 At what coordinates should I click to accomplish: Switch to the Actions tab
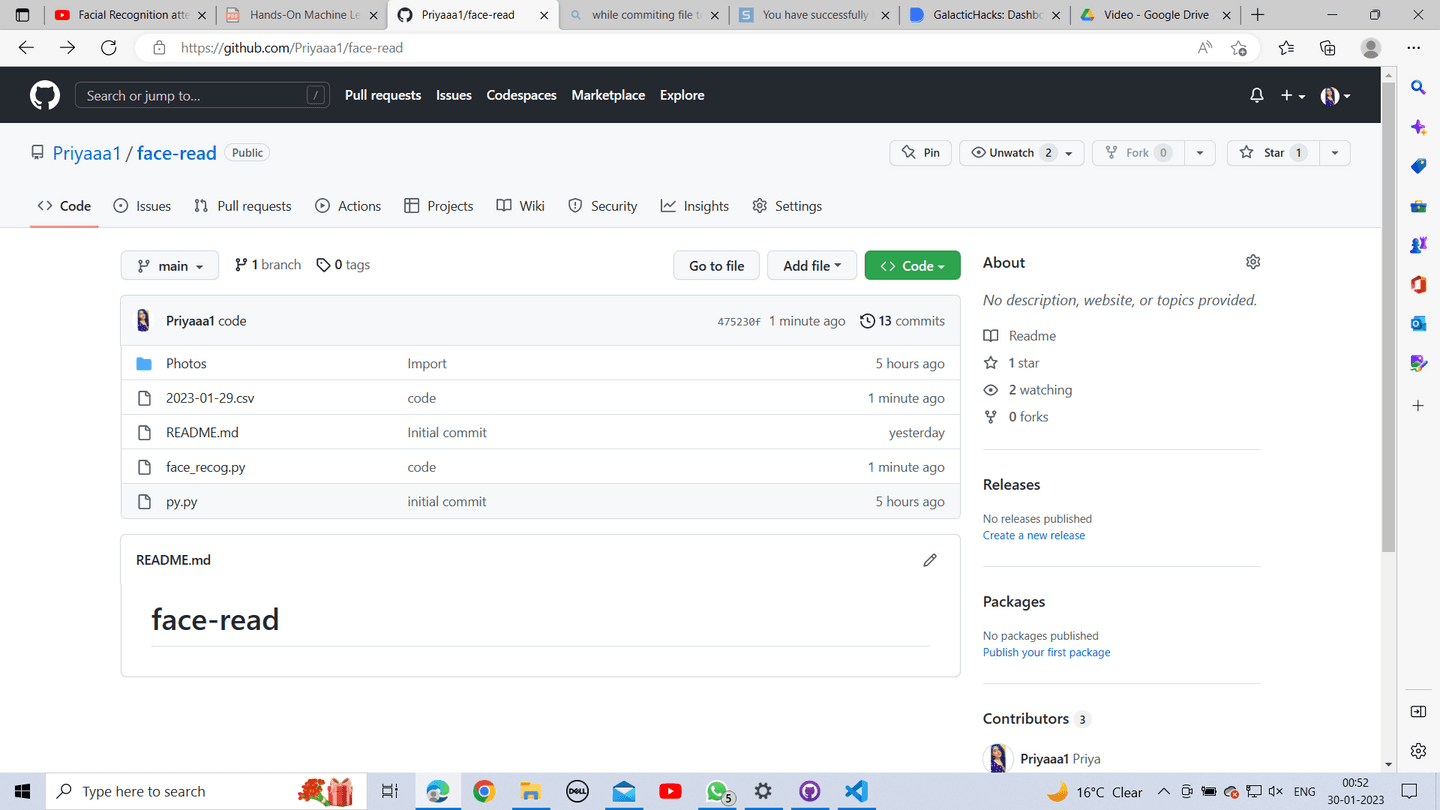[x=348, y=206]
